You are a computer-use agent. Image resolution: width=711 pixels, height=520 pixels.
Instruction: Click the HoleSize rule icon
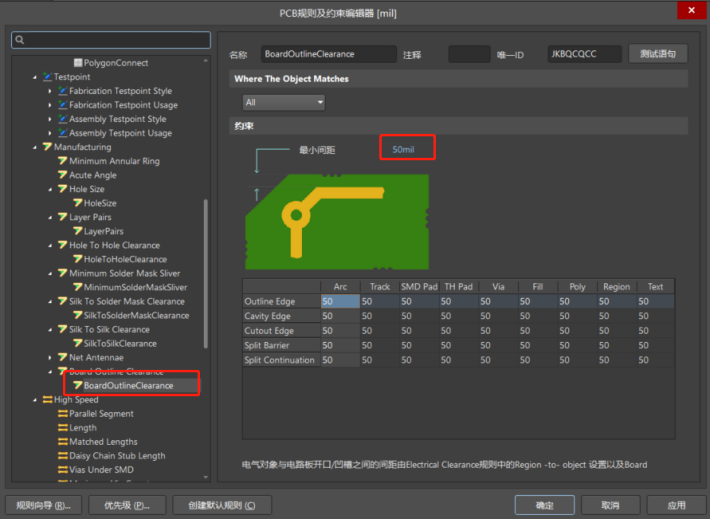[76, 203]
